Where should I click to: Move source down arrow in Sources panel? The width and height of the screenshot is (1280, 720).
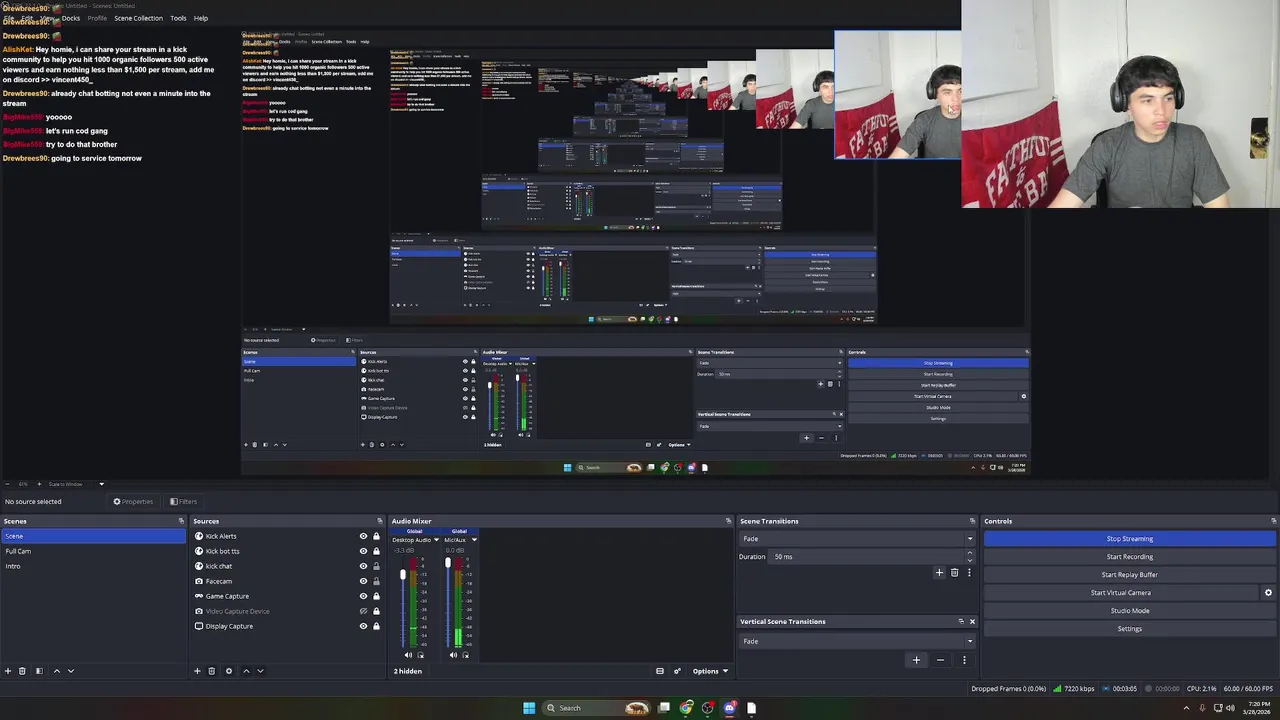pos(260,671)
